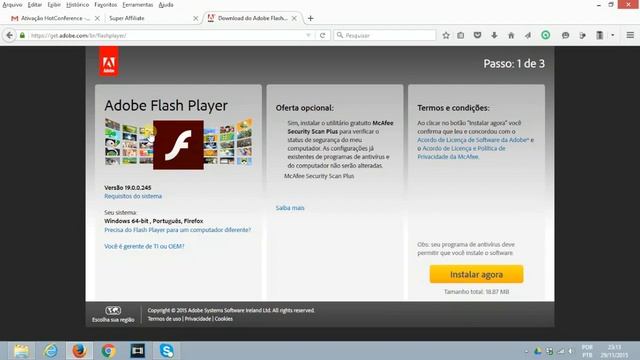This screenshot has width=640, height=360.
Task: Open the Hello chat bubble icon
Action: 565,36
